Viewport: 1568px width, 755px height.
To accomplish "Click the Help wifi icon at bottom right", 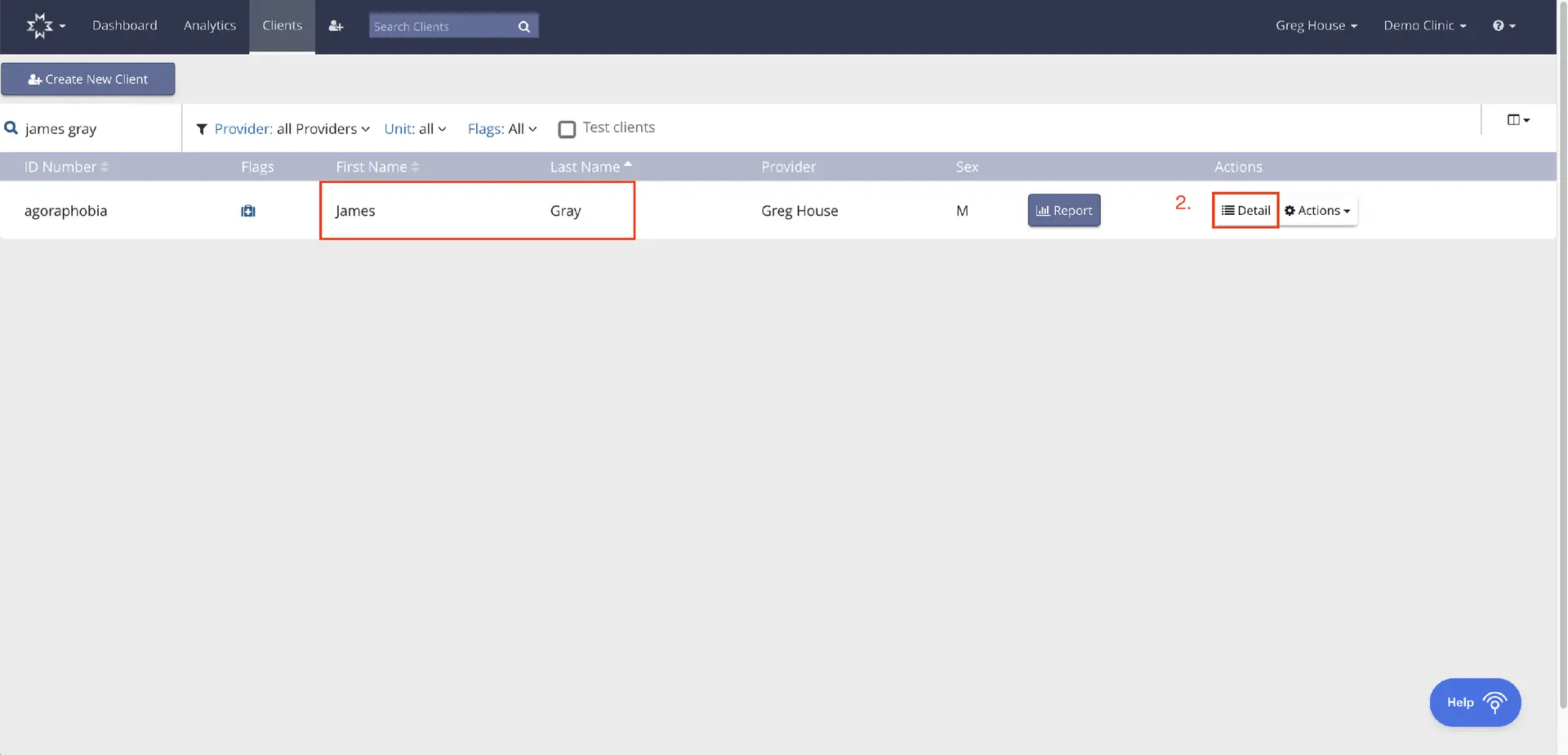I will click(x=1494, y=701).
